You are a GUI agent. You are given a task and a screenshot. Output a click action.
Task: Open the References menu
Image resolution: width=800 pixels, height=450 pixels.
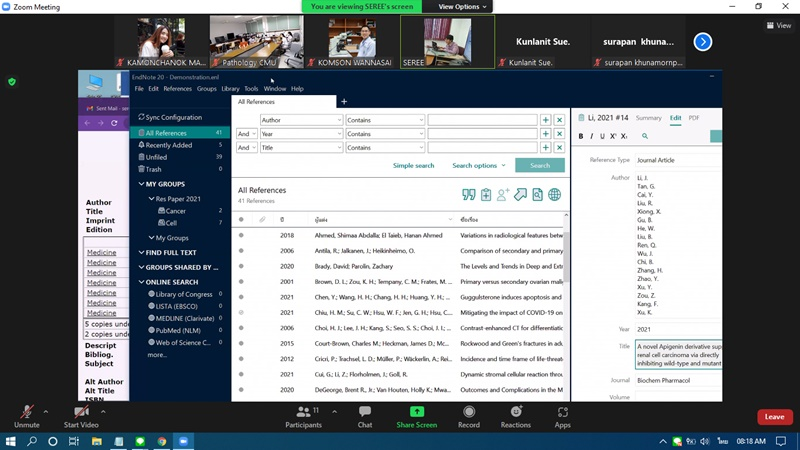tap(177, 89)
